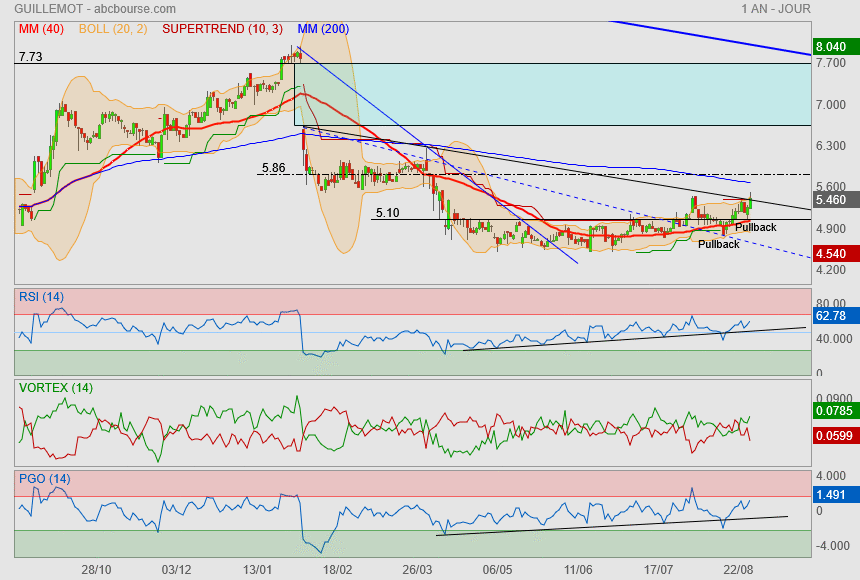Image resolution: width=860 pixels, height=580 pixels.
Task: Select the red 0.0599 vortex value tag
Action: (x=834, y=435)
